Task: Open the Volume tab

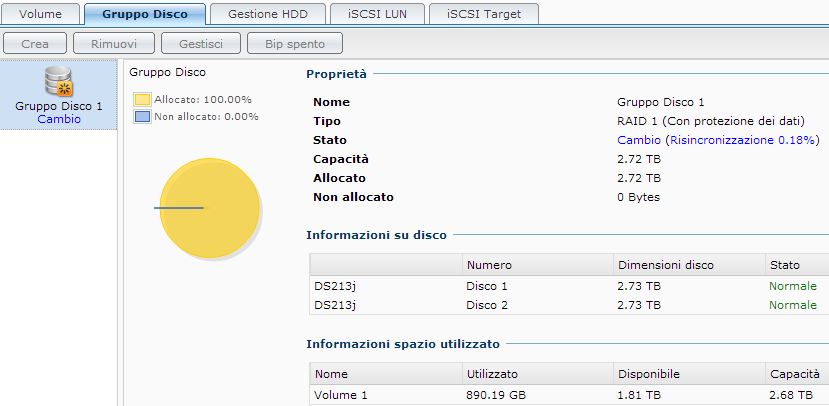Action: [41, 14]
